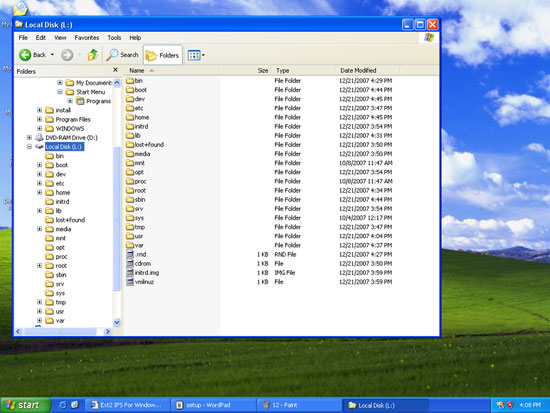
Task: Select the initrd.img file icon
Action: click(130, 273)
